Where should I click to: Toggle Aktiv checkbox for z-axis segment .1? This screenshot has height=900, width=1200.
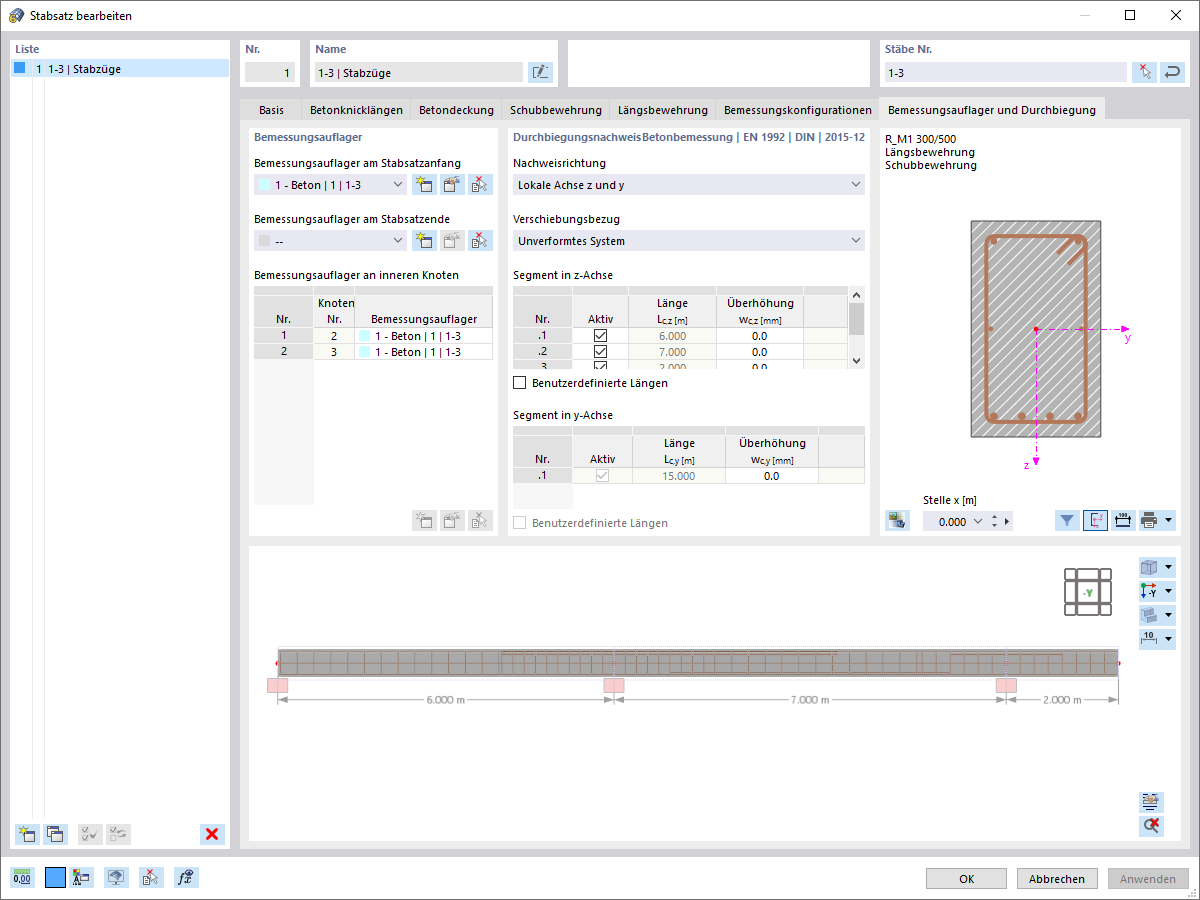(x=600, y=336)
